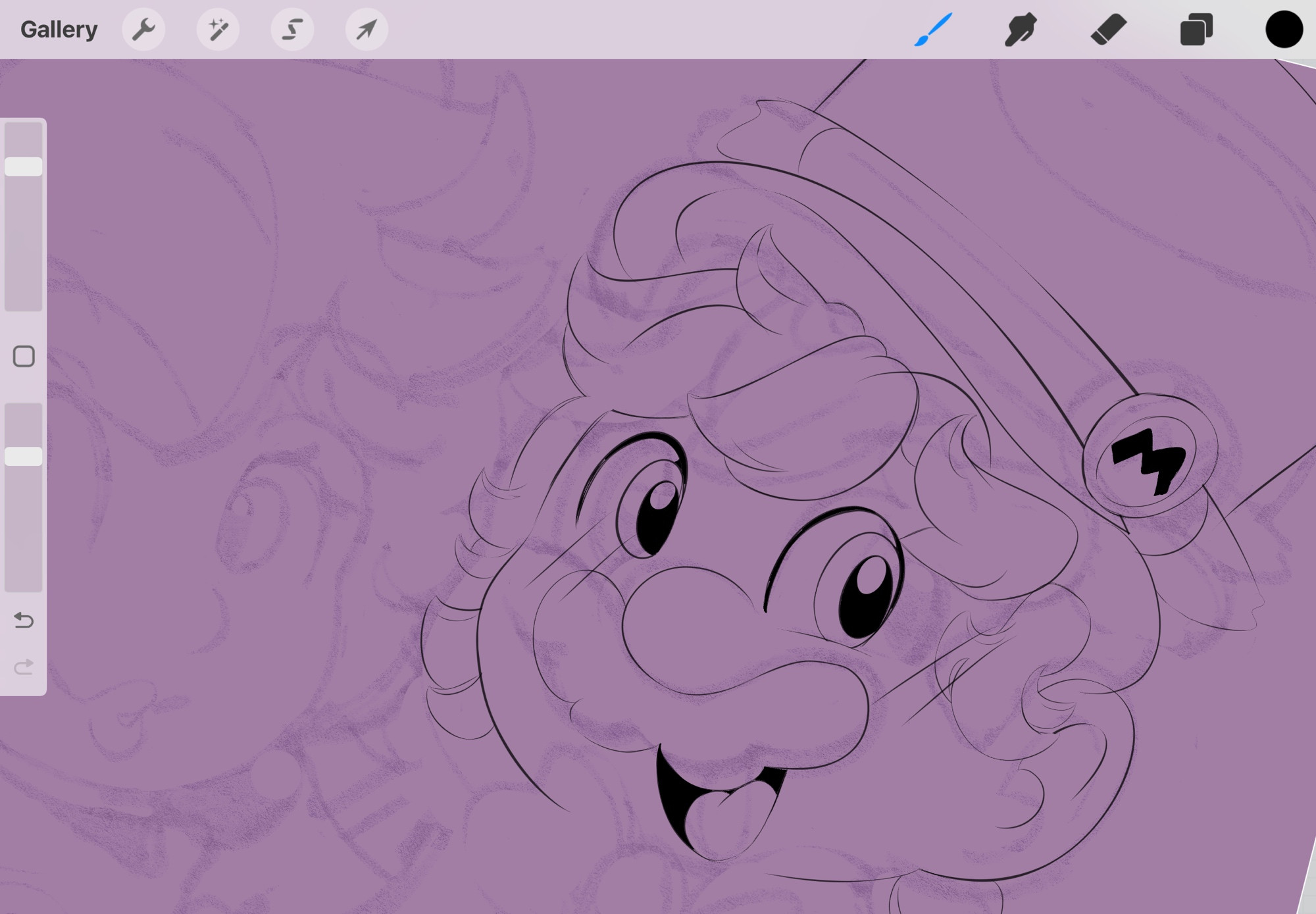Click the brush opacity slider handle

(x=24, y=456)
